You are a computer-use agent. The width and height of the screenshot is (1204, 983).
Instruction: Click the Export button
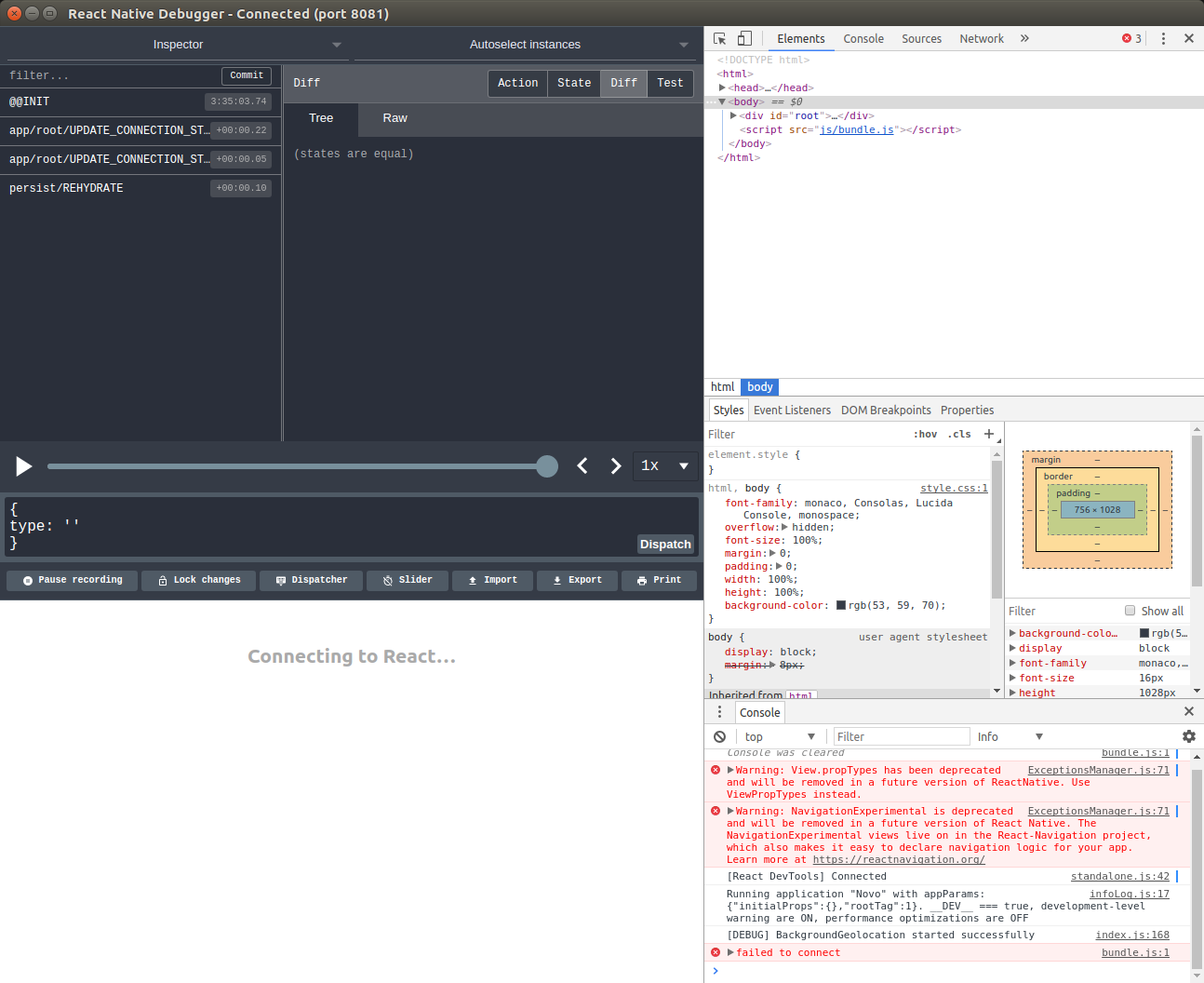(x=577, y=580)
